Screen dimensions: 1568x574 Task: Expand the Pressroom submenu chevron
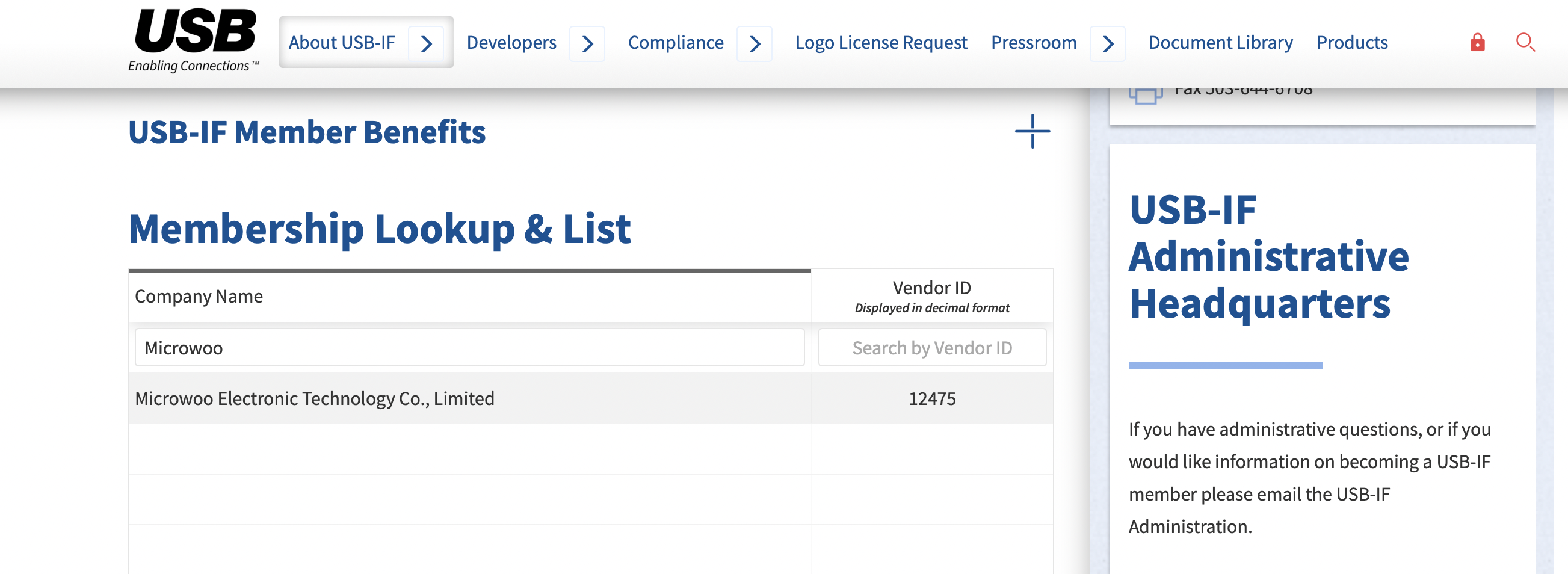point(1107,44)
